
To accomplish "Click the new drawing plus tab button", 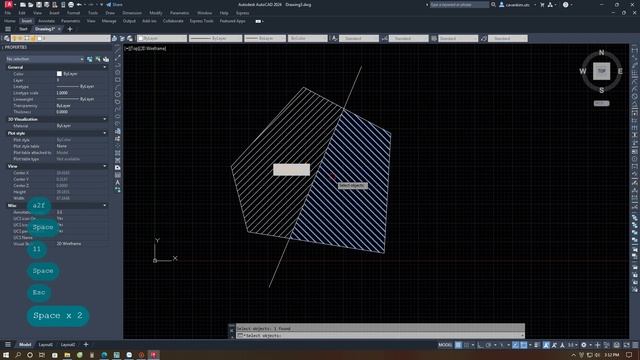I will click(70, 29).
